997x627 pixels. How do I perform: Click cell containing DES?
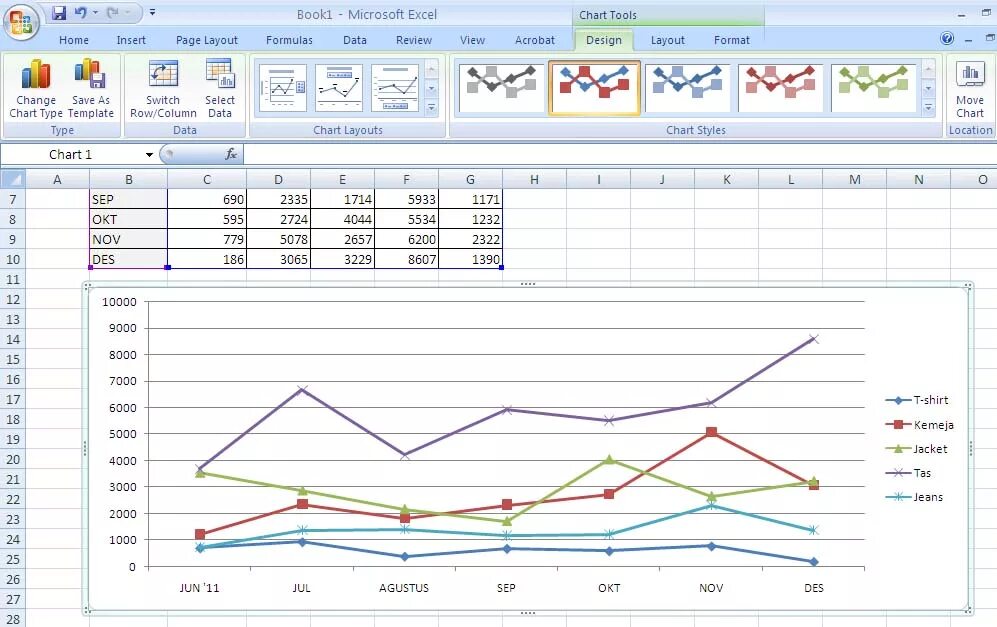click(x=128, y=259)
